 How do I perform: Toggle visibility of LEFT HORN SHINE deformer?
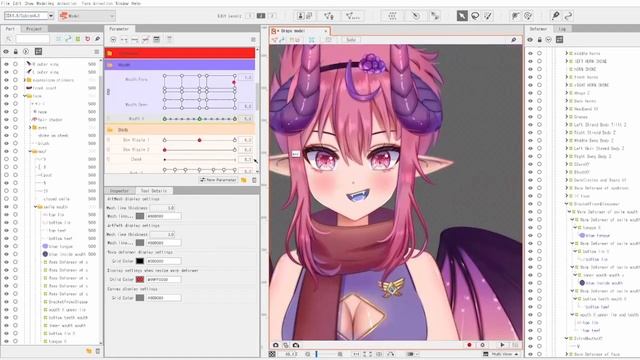[530, 61]
